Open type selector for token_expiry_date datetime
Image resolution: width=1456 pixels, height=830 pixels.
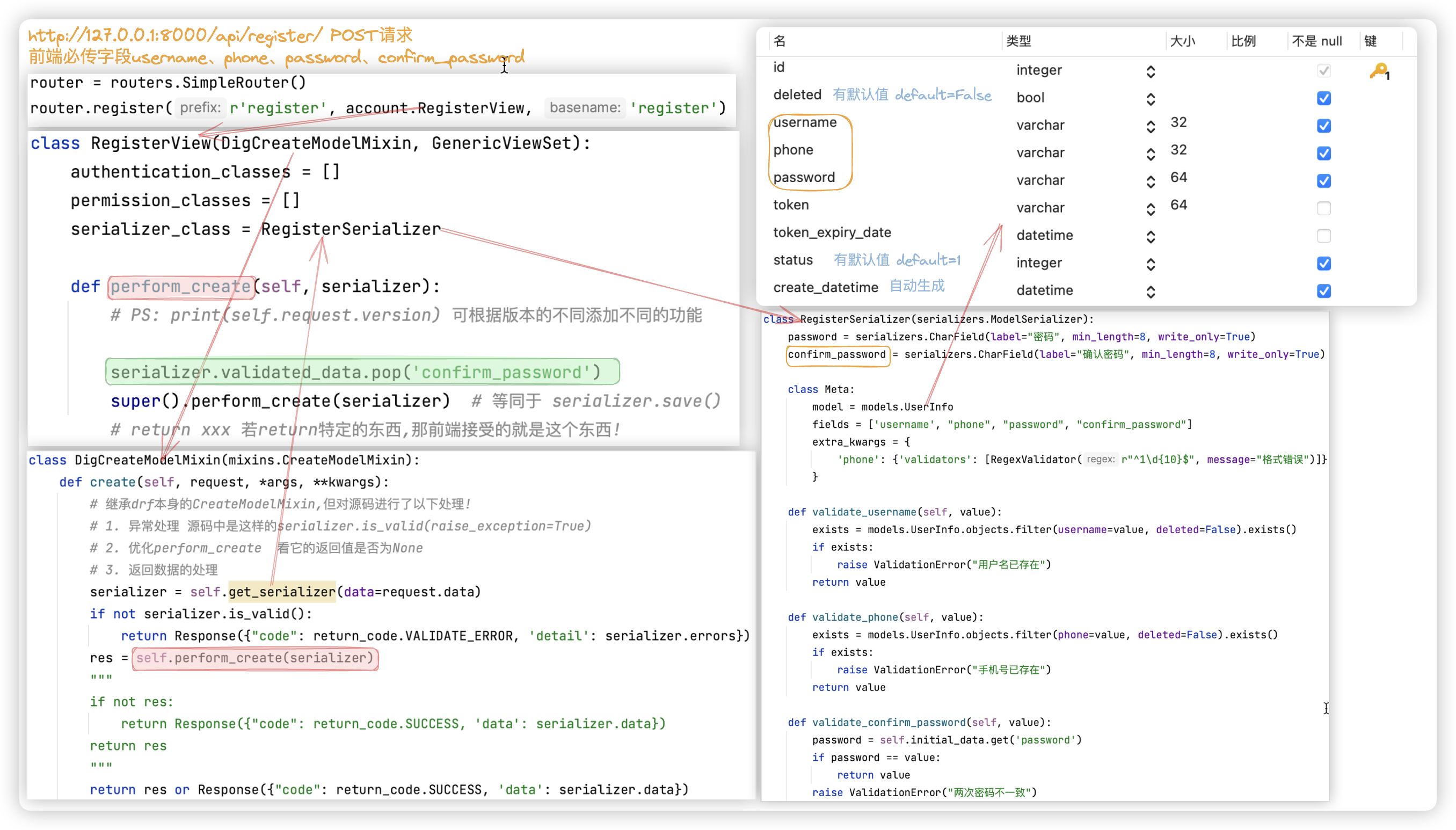point(1150,236)
